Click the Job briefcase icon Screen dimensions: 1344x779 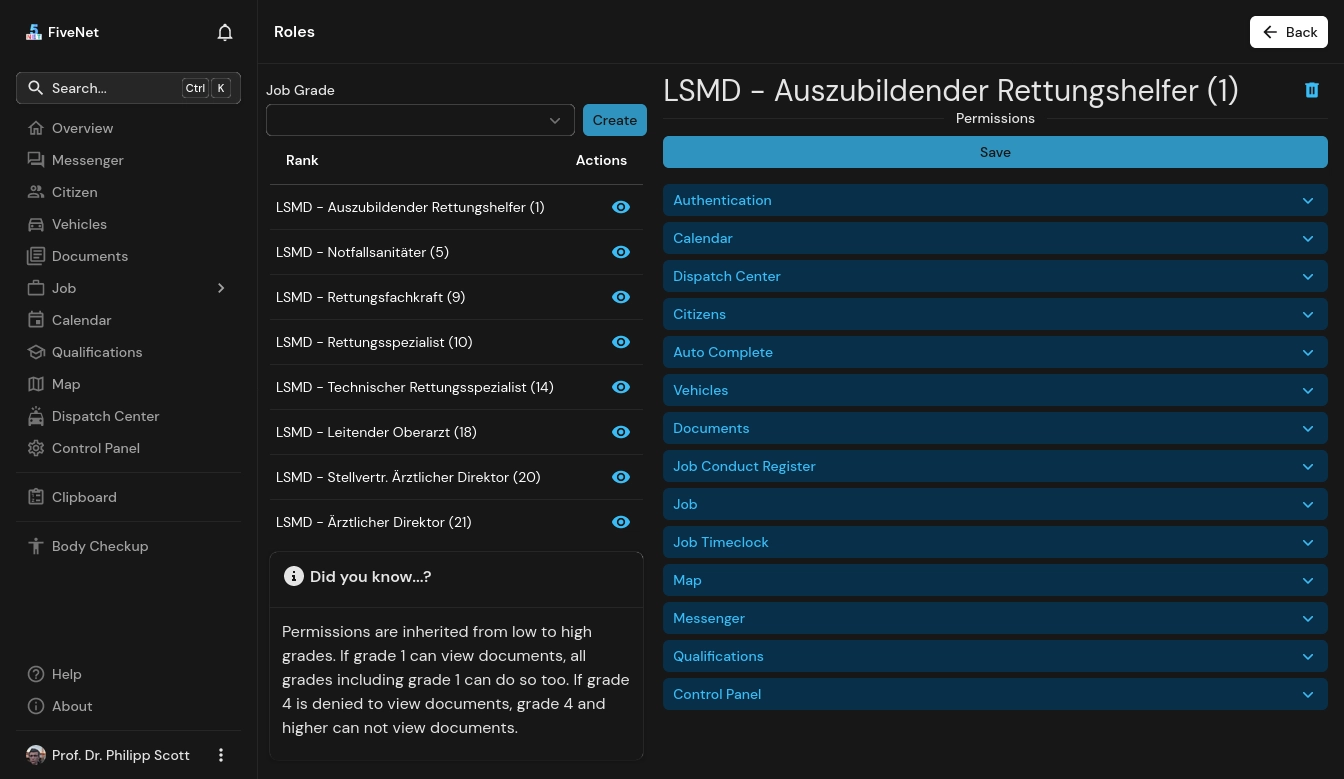36,288
